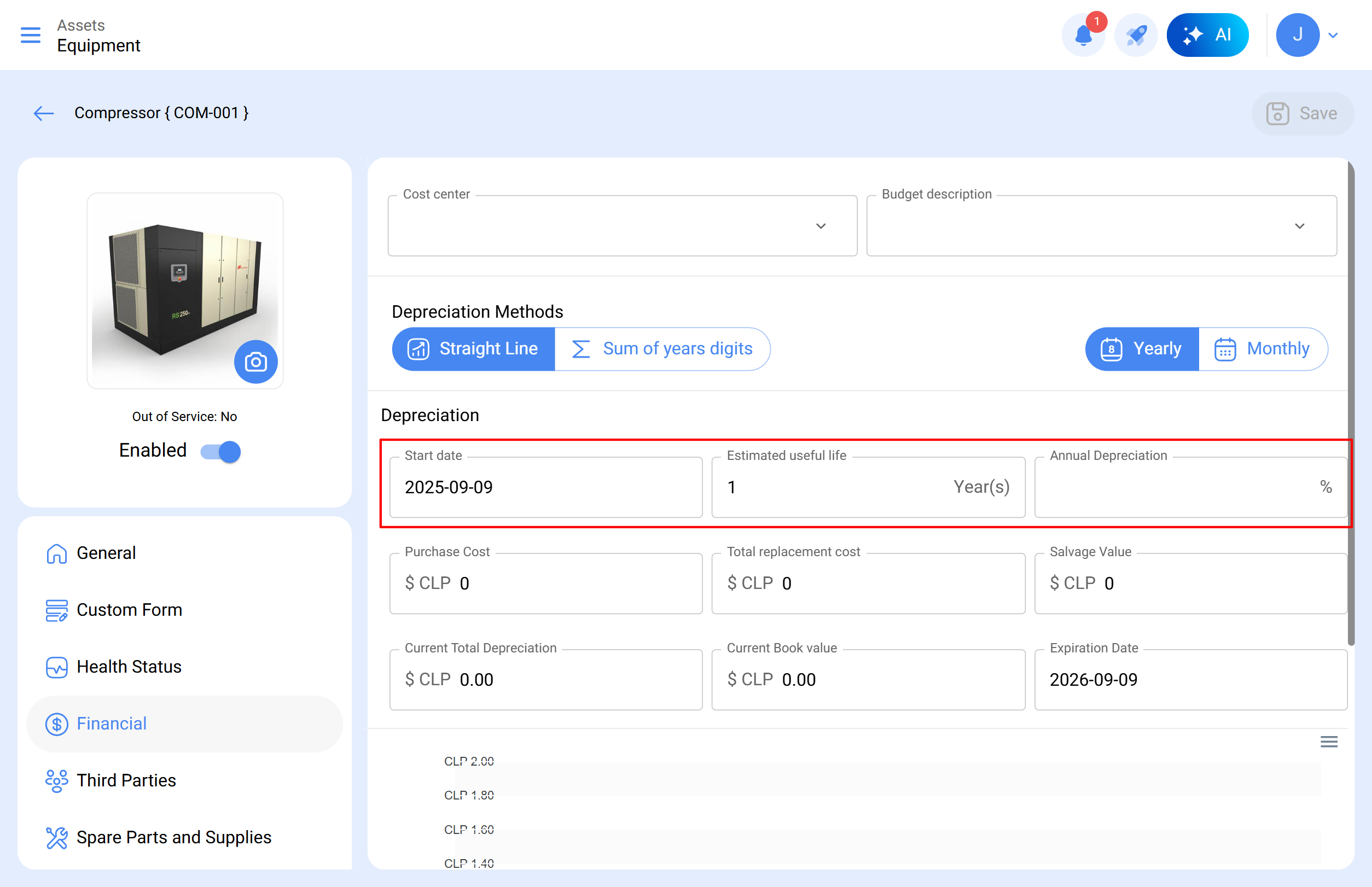The image size is (1372, 887).
Task: Select Straight Line depreciation method
Action: click(x=474, y=349)
